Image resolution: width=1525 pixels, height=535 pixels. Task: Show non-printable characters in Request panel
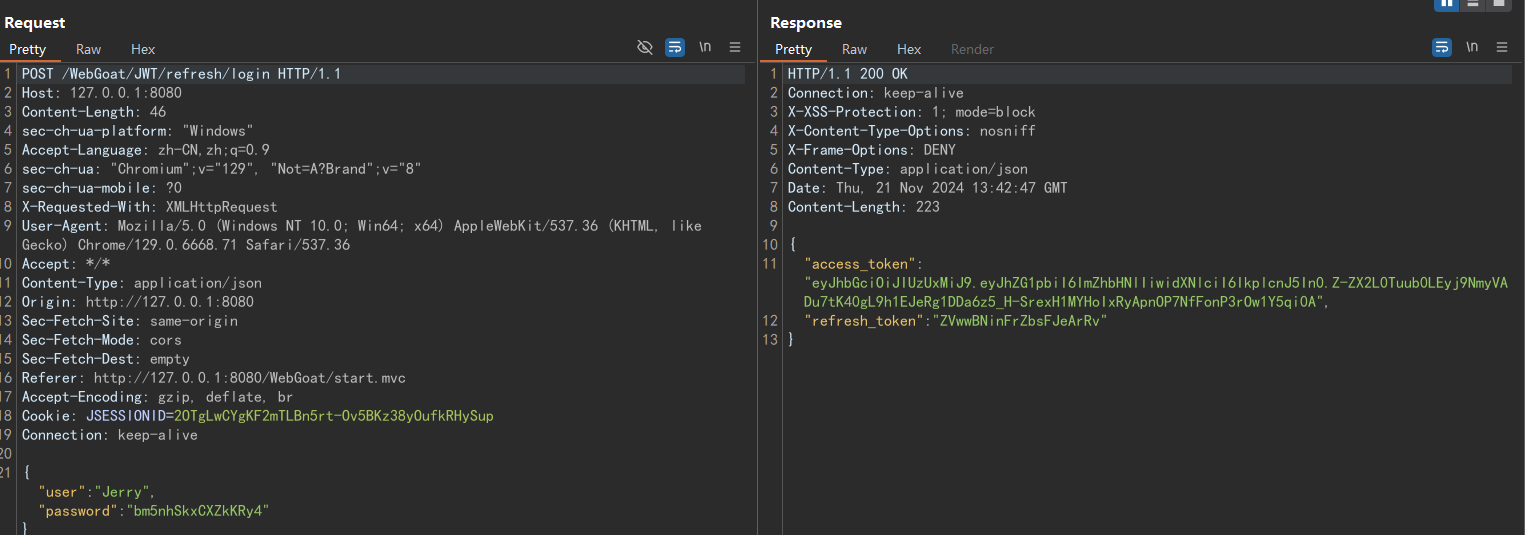pos(705,47)
